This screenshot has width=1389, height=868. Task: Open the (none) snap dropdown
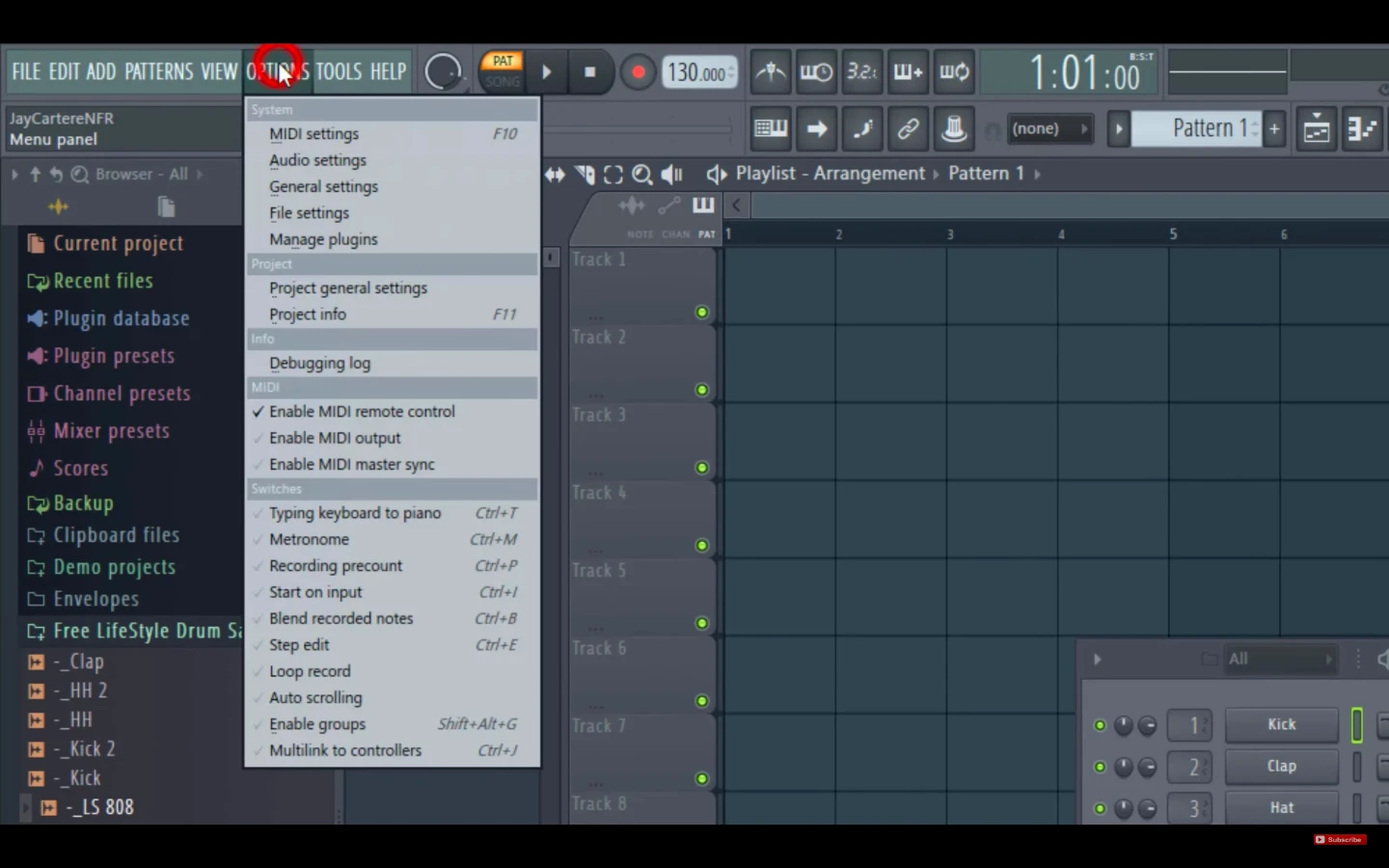[x=1049, y=128]
